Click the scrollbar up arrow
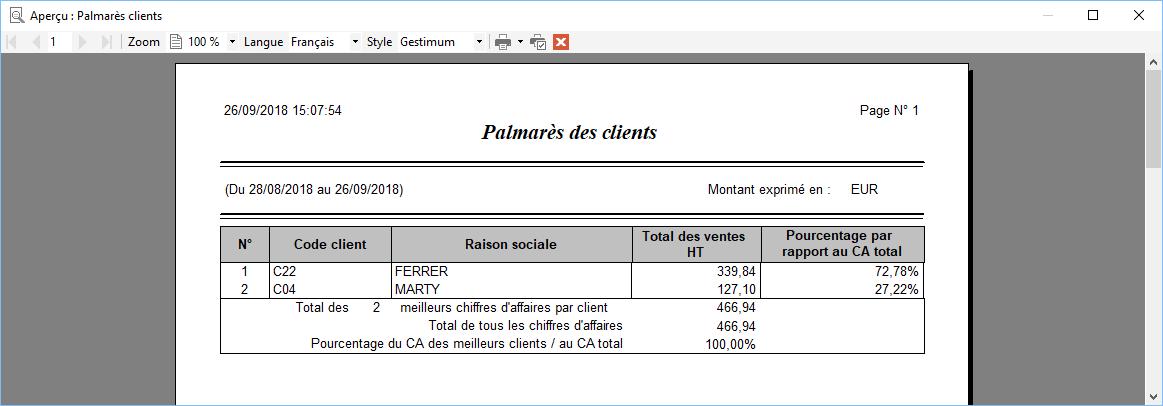The width and height of the screenshot is (1163, 406). (1154, 63)
